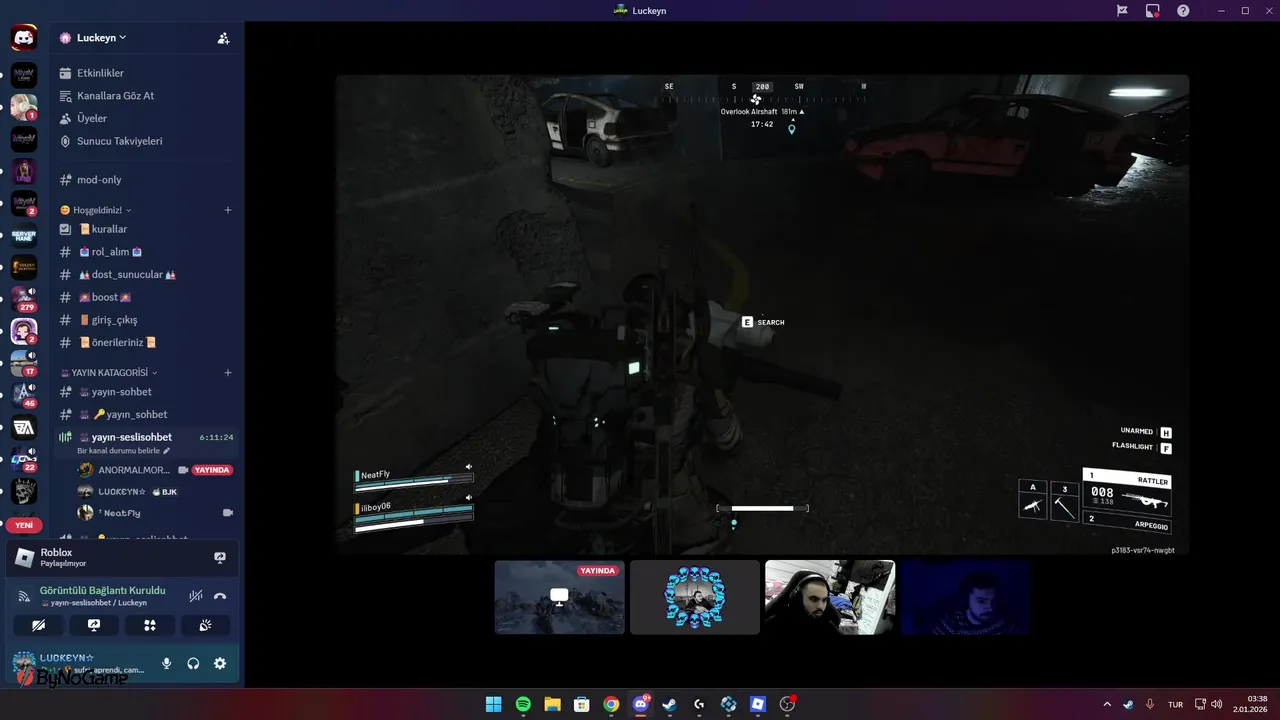Open the mod-only channel
Image resolution: width=1280 pixels, height=720 pixels.
145,180
